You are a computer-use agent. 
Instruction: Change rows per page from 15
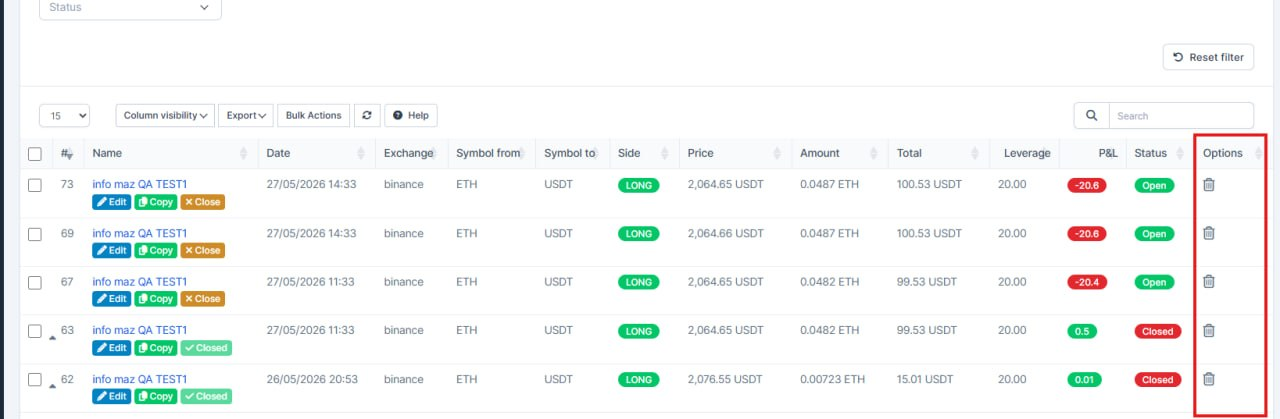65,115
